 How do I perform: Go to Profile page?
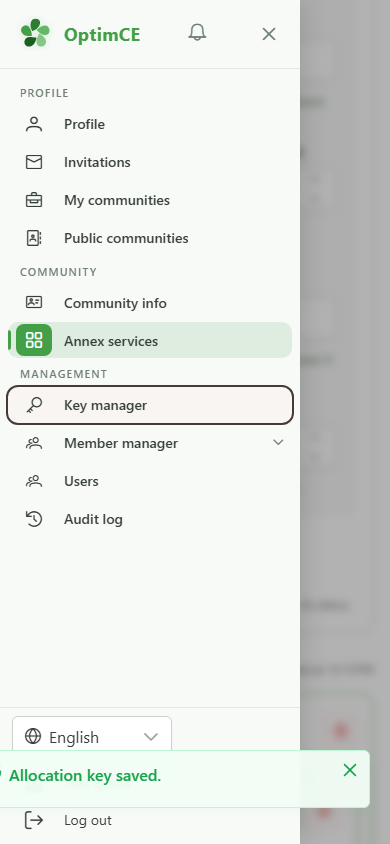(x=150, y=124)
